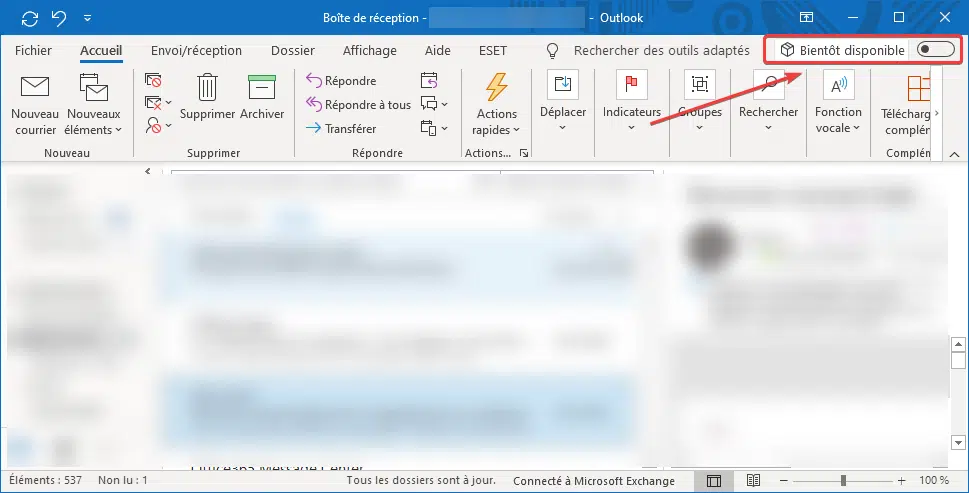Open the Indicateurs flag menu
Image resolution: width=969 pixels, height=493 pixels.
(632, 102)
